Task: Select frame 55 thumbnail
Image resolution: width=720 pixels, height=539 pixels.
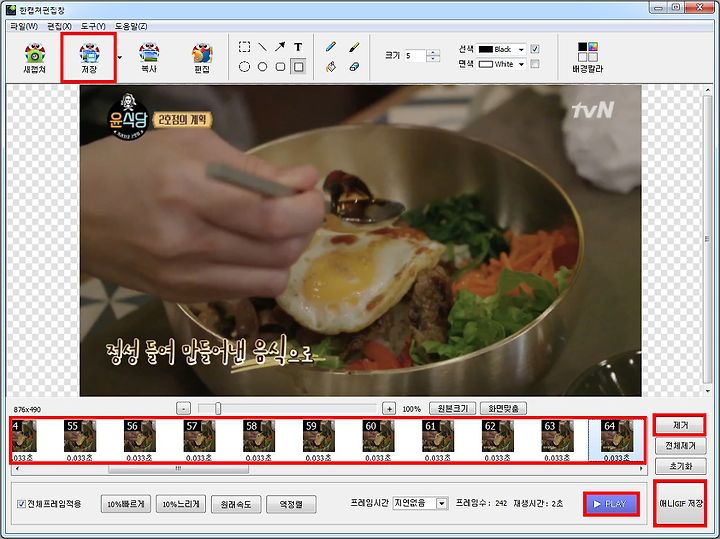Action: pos(80,436)
